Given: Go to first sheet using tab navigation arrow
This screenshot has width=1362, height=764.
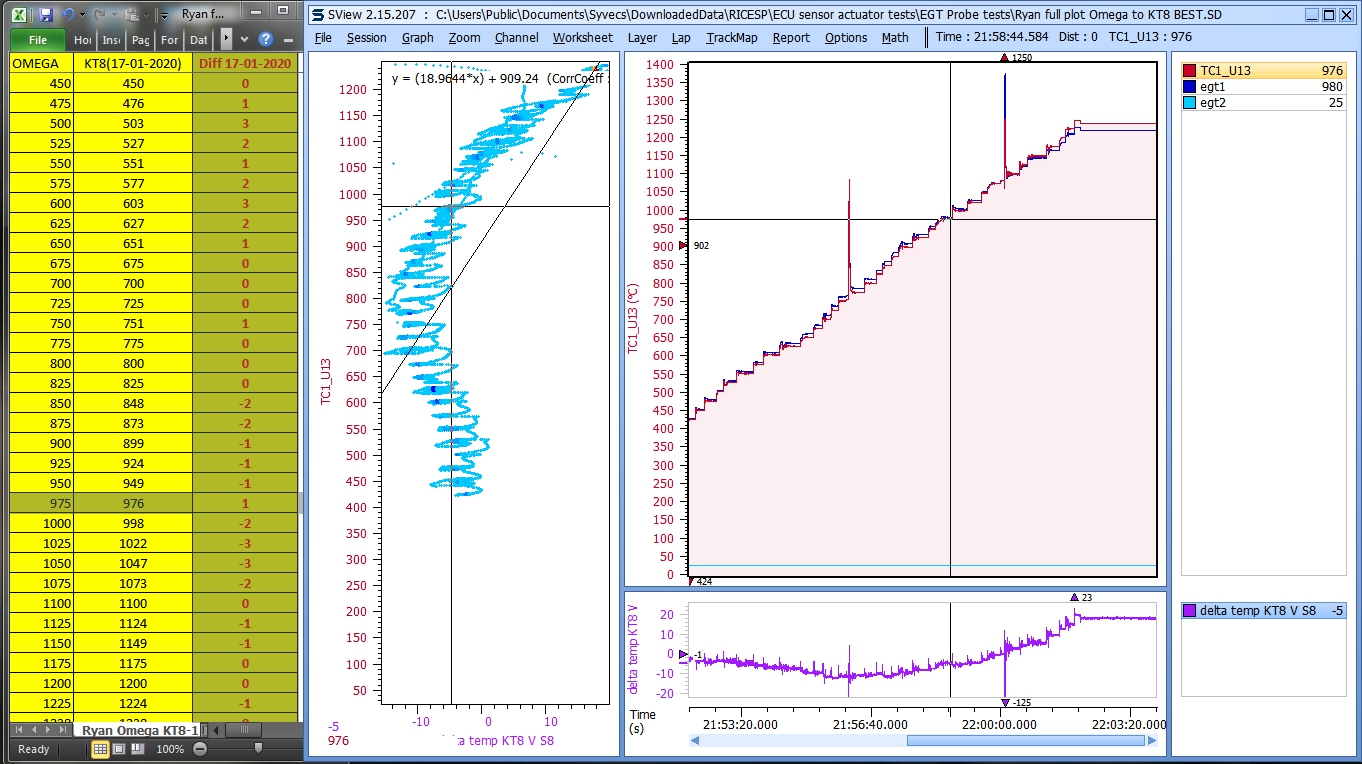Looking at the screenshot, I should coord(18,730).
